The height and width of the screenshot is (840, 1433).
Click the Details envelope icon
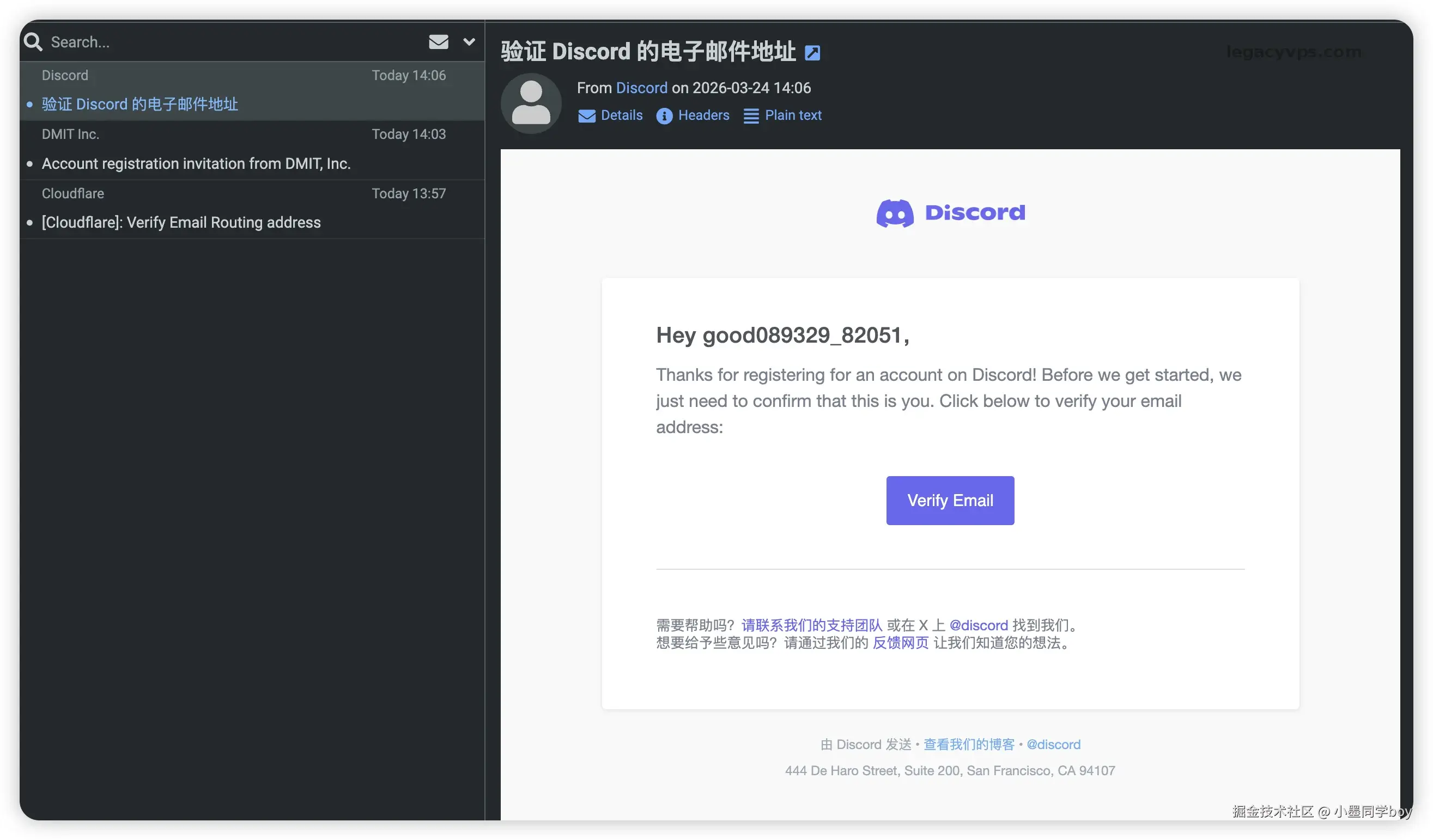(586, 116)
